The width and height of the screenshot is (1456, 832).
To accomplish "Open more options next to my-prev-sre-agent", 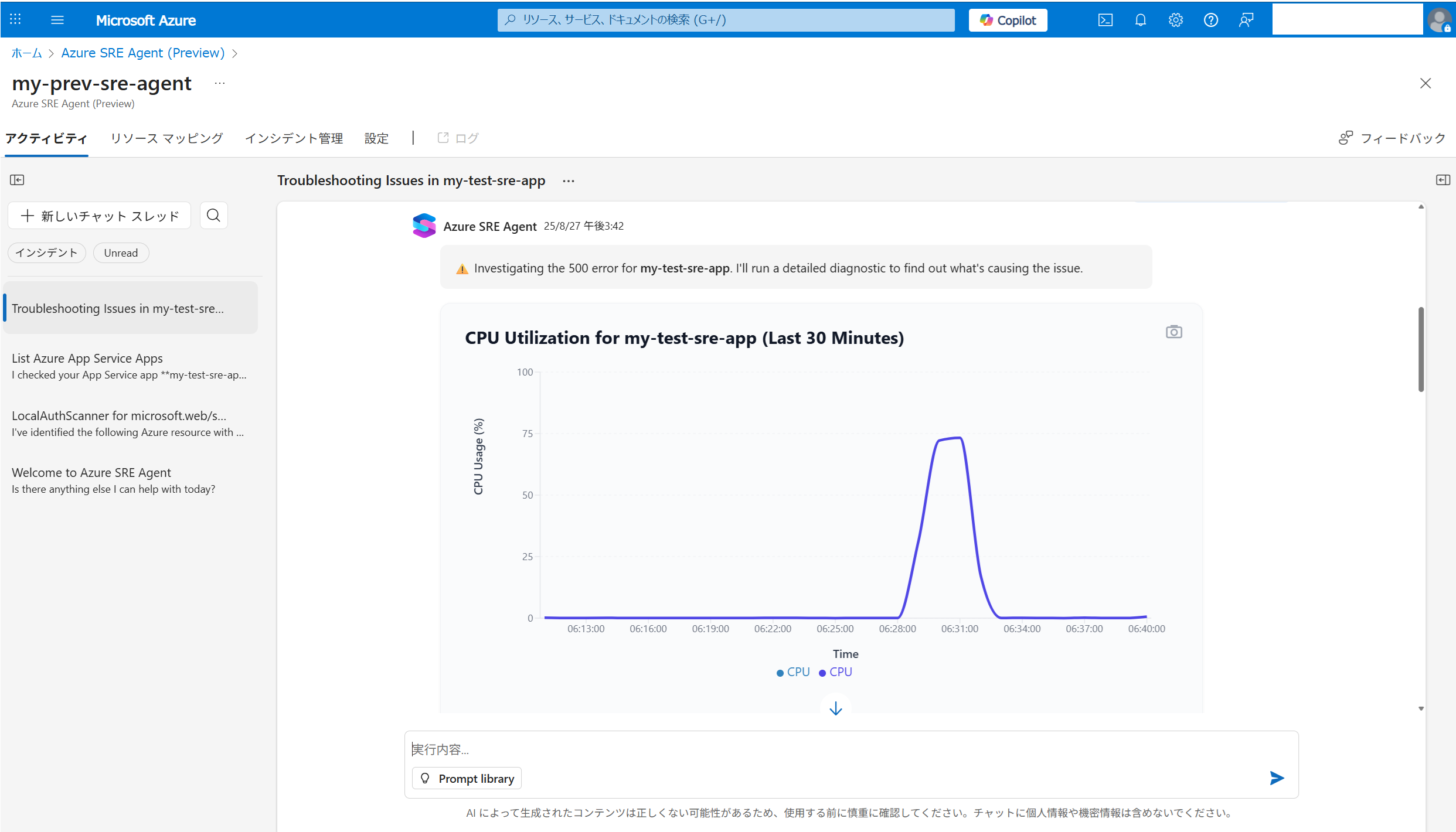I will pyautogui.click(x=220, y=83).
